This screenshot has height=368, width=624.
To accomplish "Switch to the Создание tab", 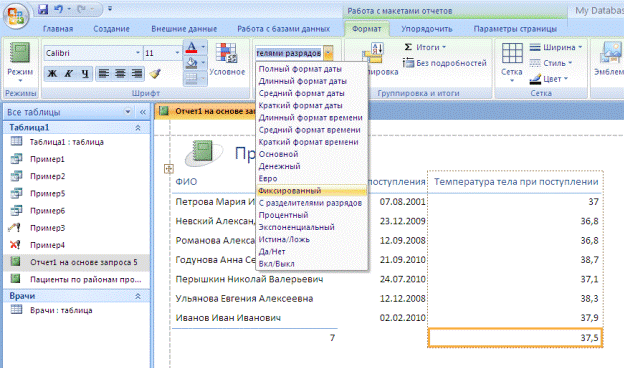I will 111,29.
